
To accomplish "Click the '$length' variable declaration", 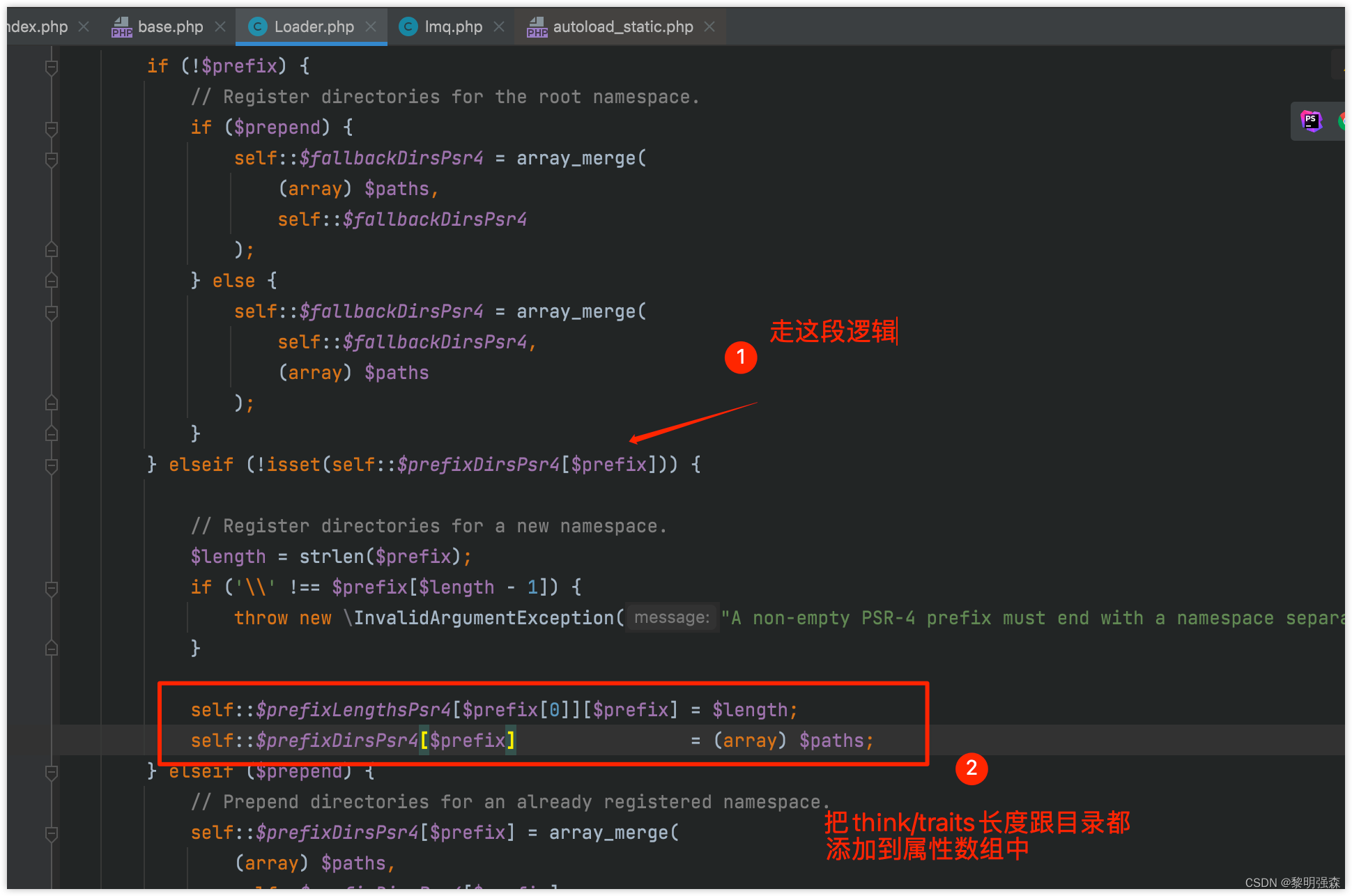I will [228, 557].
